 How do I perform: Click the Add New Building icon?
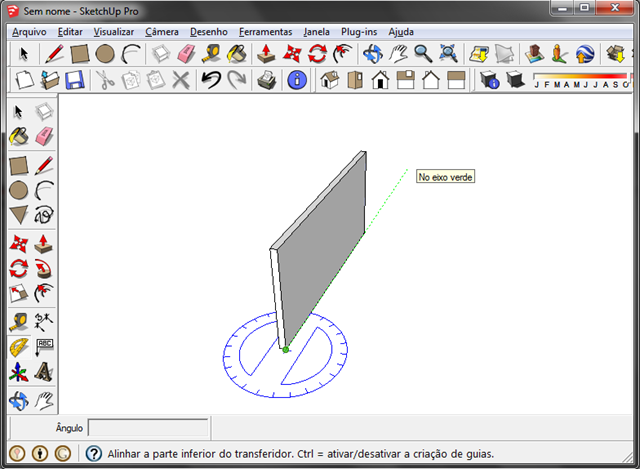(534, 54)
